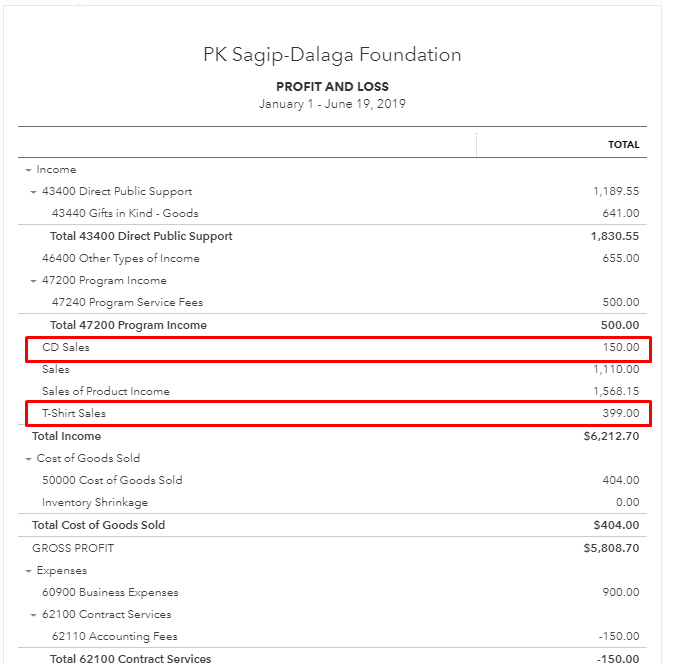Image resolution: width=684 pixels, height=664 pixels.
Task: Open the 404.00 Cost of Goods Sold amount
Action: pyautogui.click(x=621, y=480)
